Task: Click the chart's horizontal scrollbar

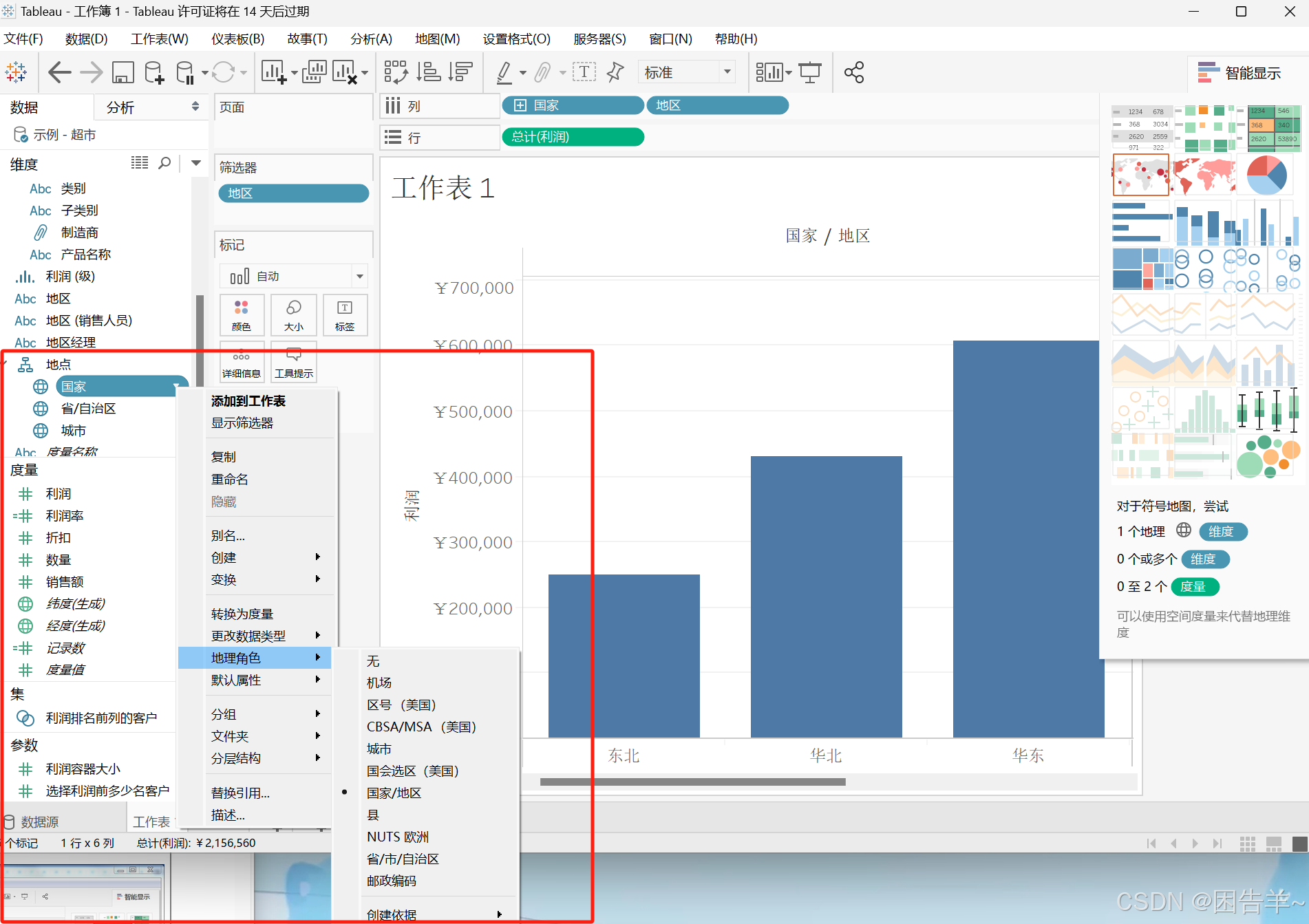Action: [692, 782]
